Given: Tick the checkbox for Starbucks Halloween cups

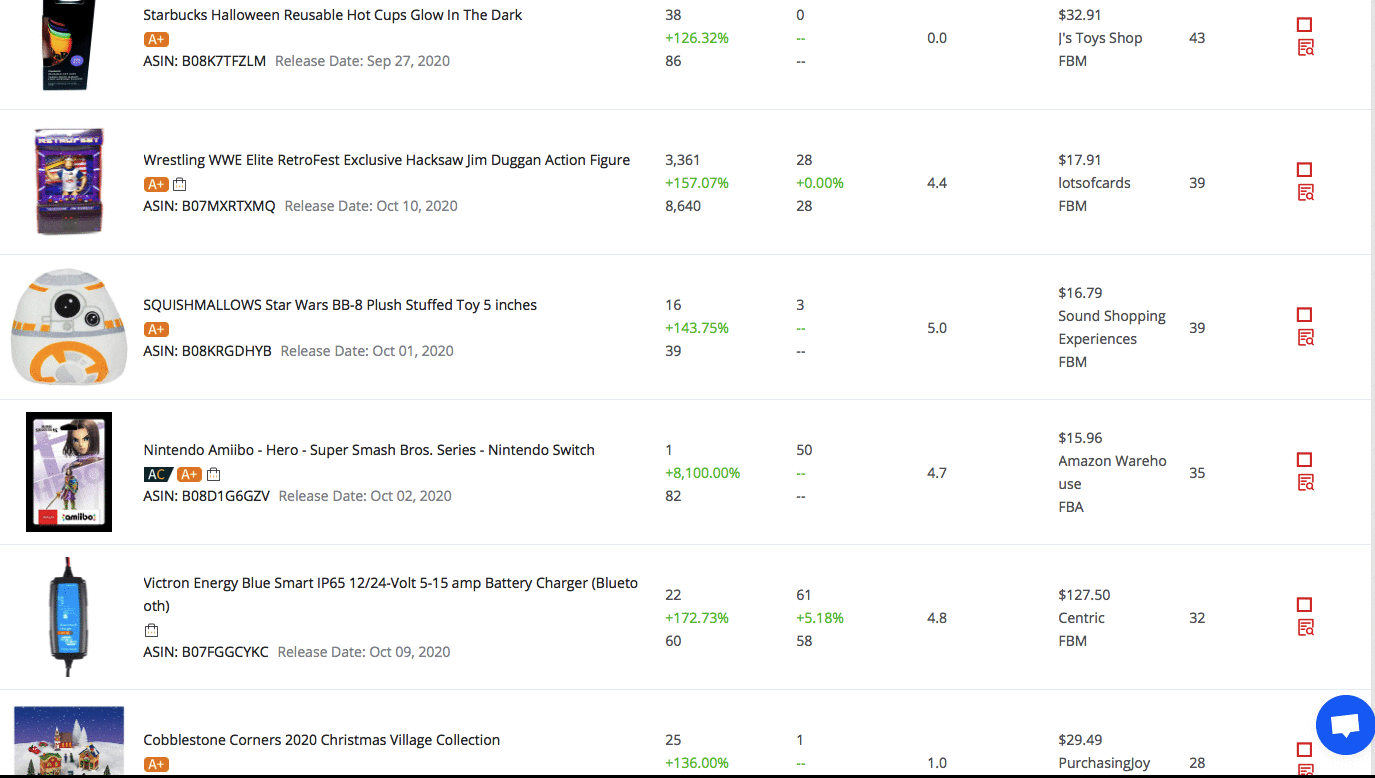Looking at the screenshot, I should click(1304, 25).
